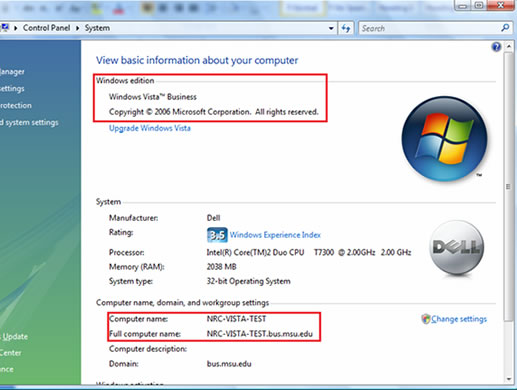Open Advanced system settings in sidebar

[29, 122]
